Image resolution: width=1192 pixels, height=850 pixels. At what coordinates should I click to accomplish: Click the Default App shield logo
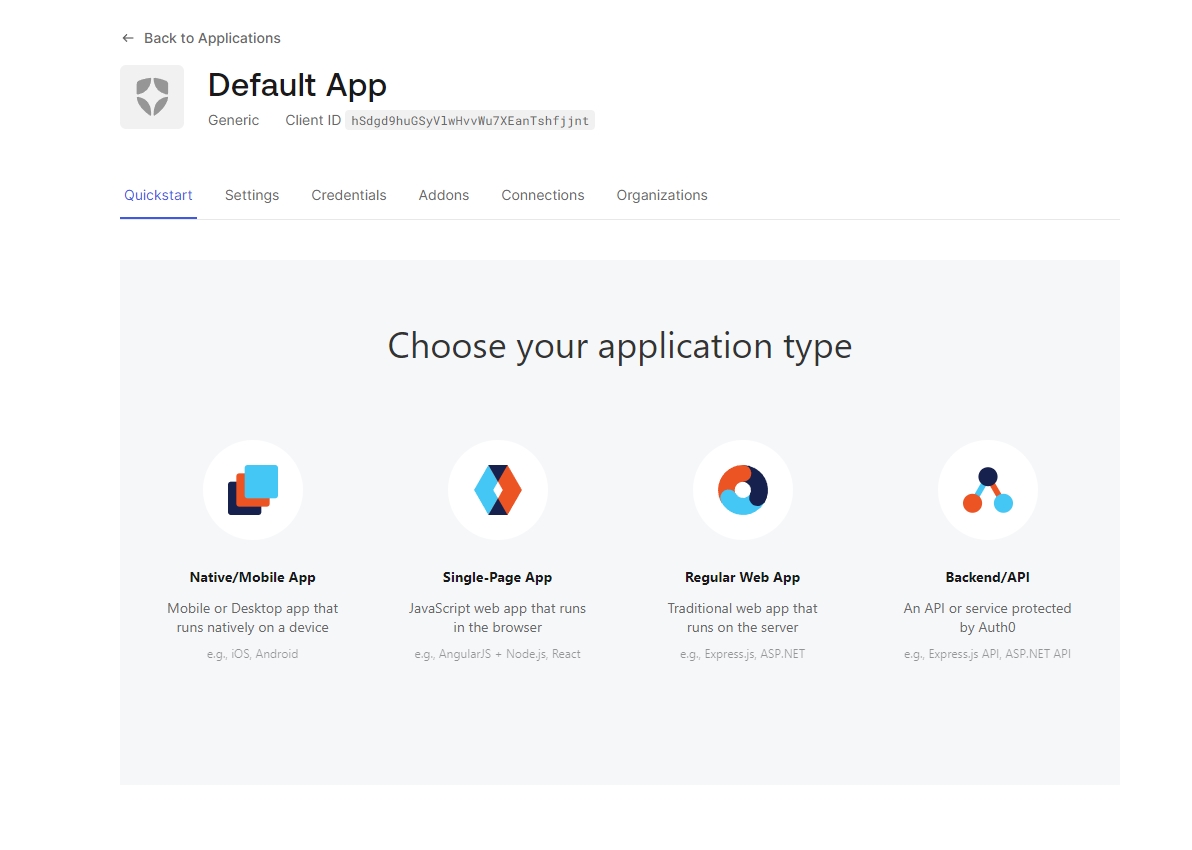pos(152,96)
